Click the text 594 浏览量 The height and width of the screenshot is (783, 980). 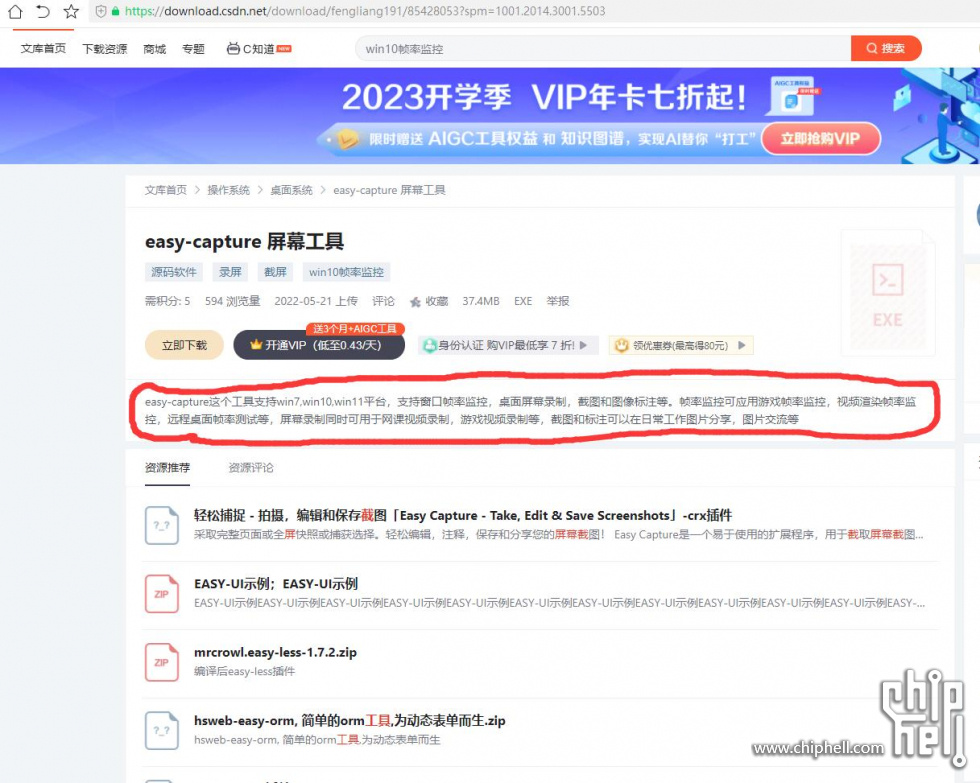click(x=232, y=301)
